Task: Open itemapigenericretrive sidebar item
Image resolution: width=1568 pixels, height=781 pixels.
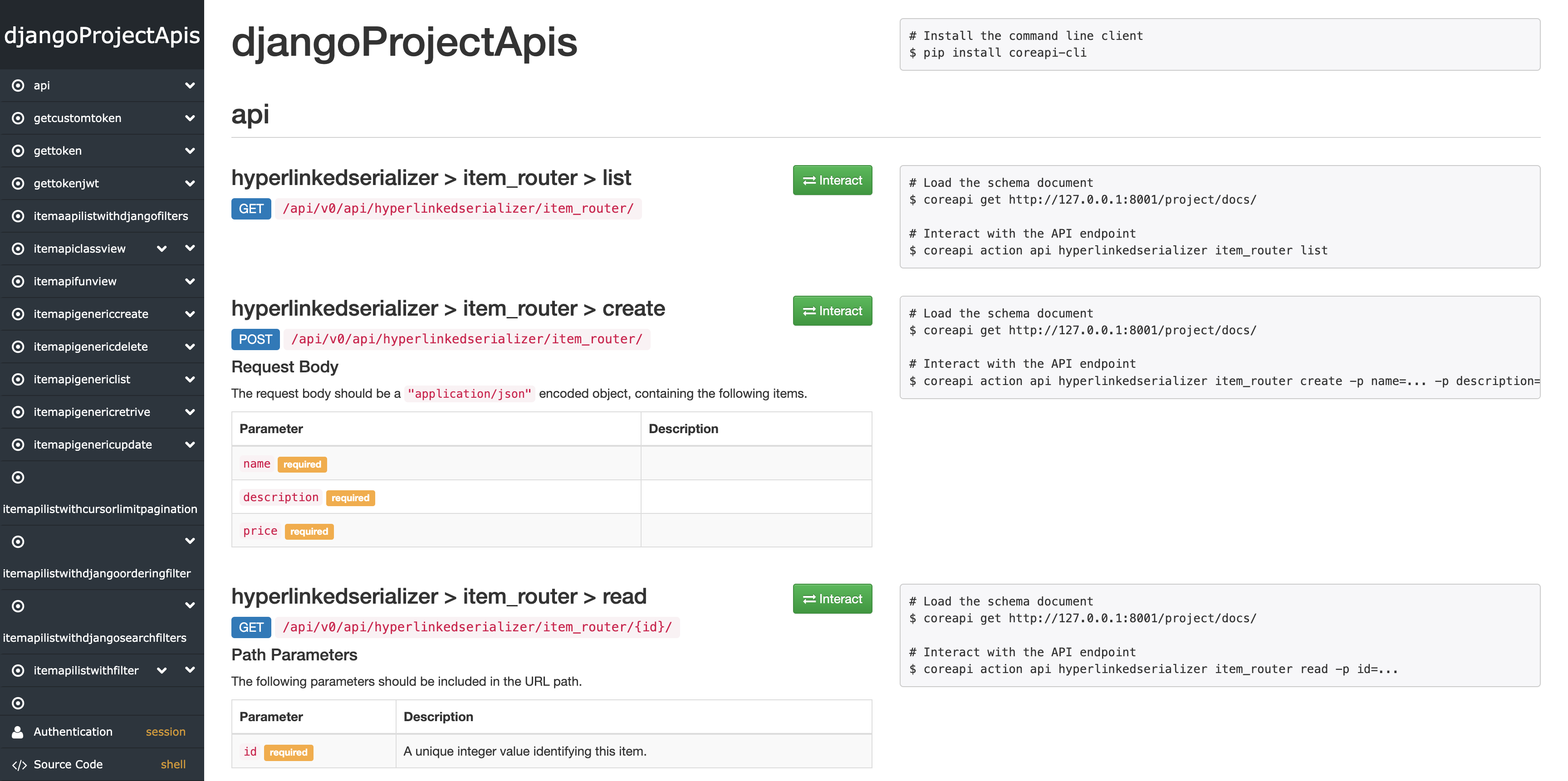Action: click(91, 412)
